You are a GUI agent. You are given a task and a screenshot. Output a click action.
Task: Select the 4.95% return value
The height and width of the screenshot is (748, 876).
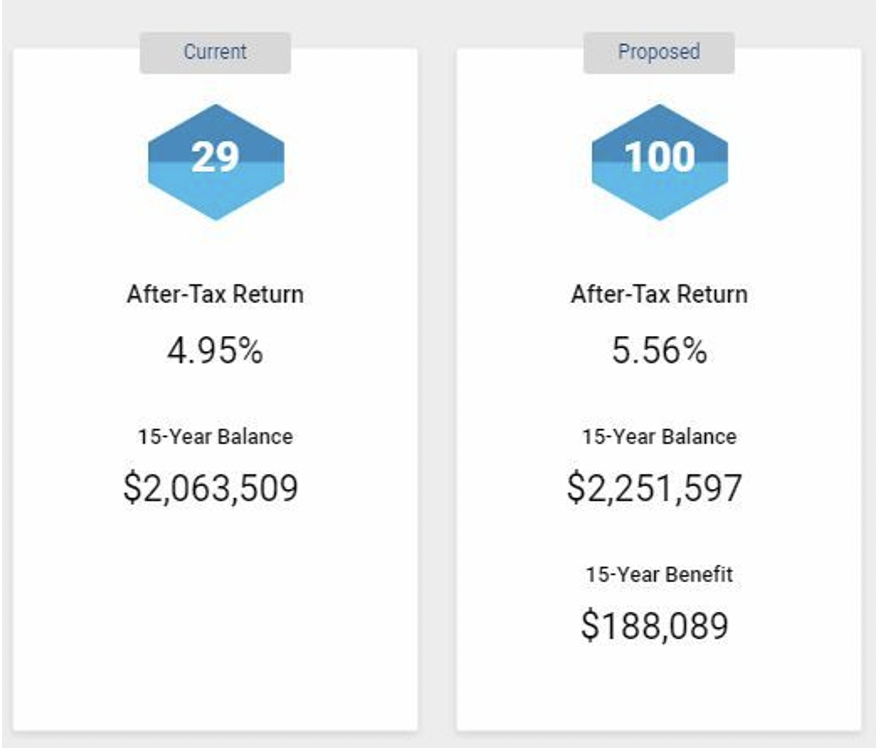pyautogui.click(x=215, y=351)
